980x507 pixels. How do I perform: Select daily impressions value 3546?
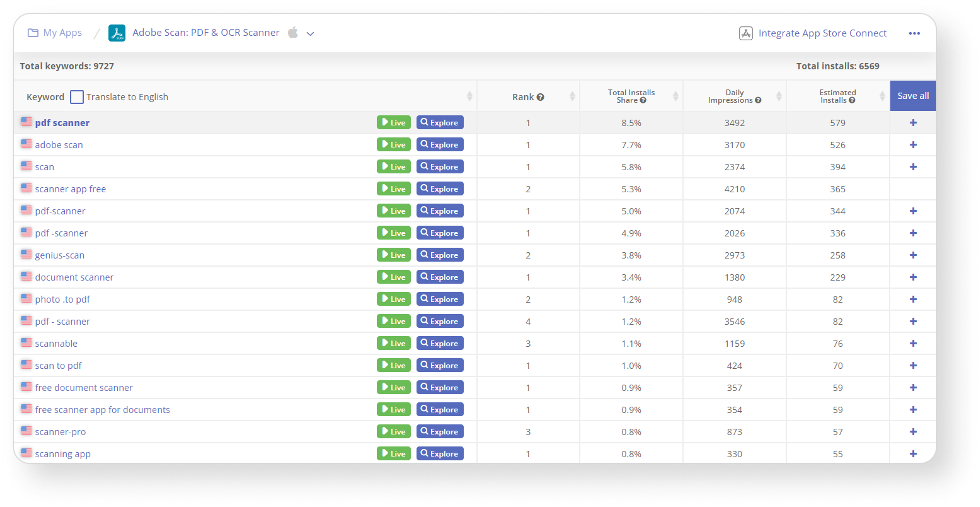point(734,321)
